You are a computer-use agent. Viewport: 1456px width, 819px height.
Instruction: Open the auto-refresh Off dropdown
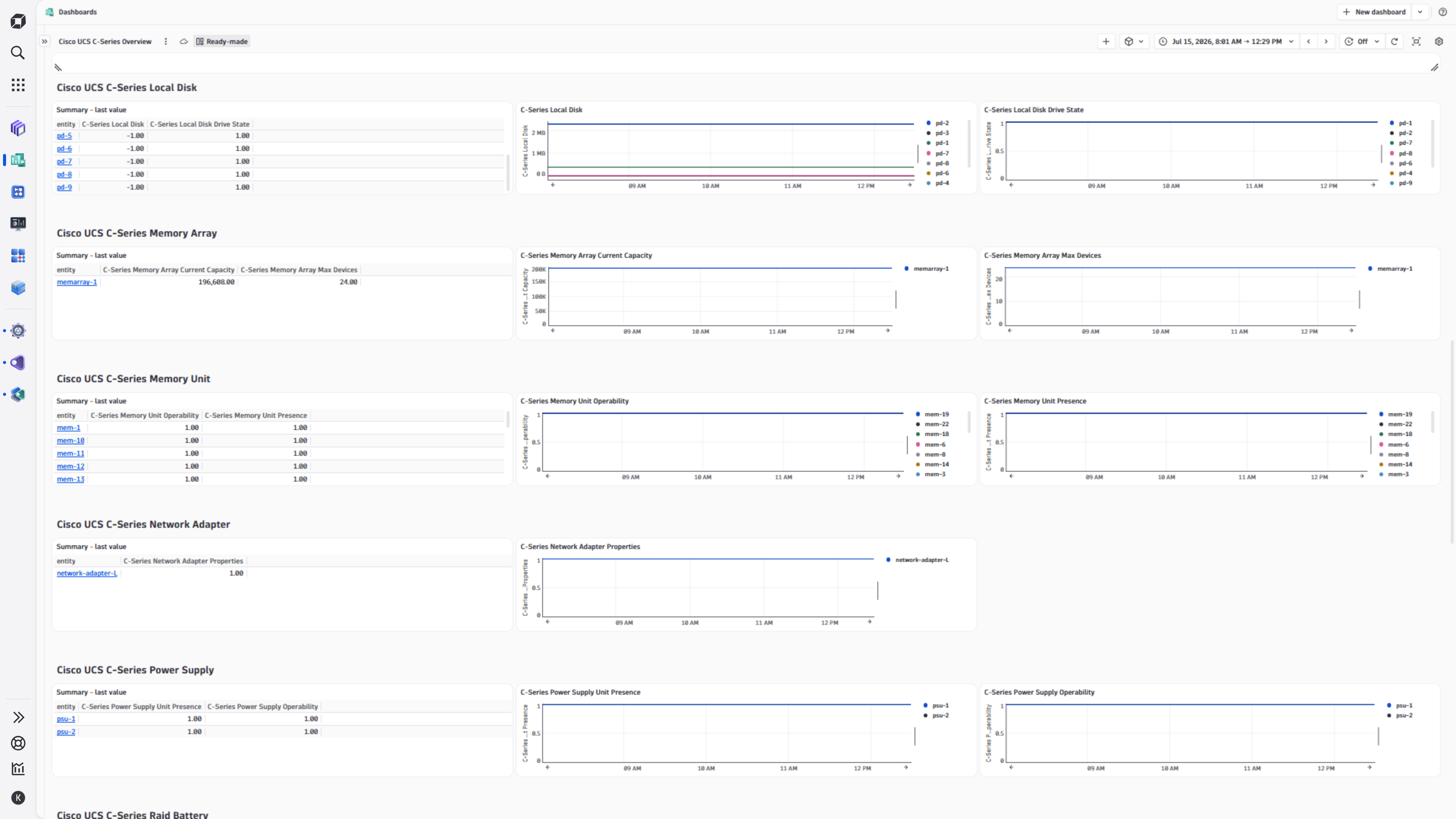[1362, 41]
